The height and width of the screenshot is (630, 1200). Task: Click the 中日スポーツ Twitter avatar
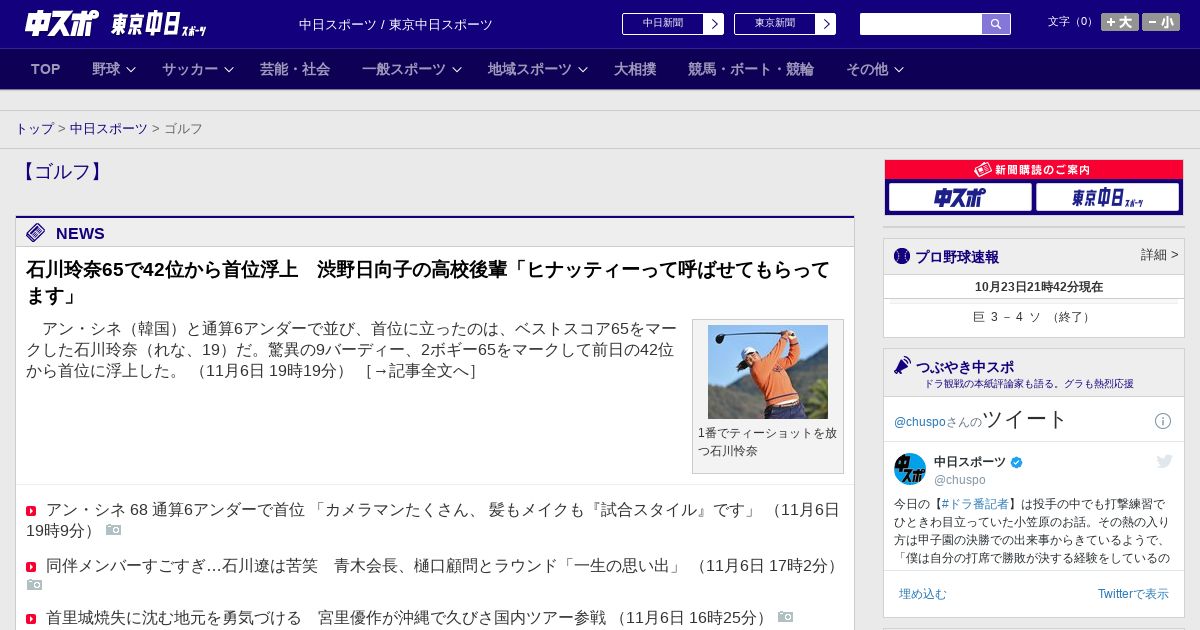tap(910, 469)
